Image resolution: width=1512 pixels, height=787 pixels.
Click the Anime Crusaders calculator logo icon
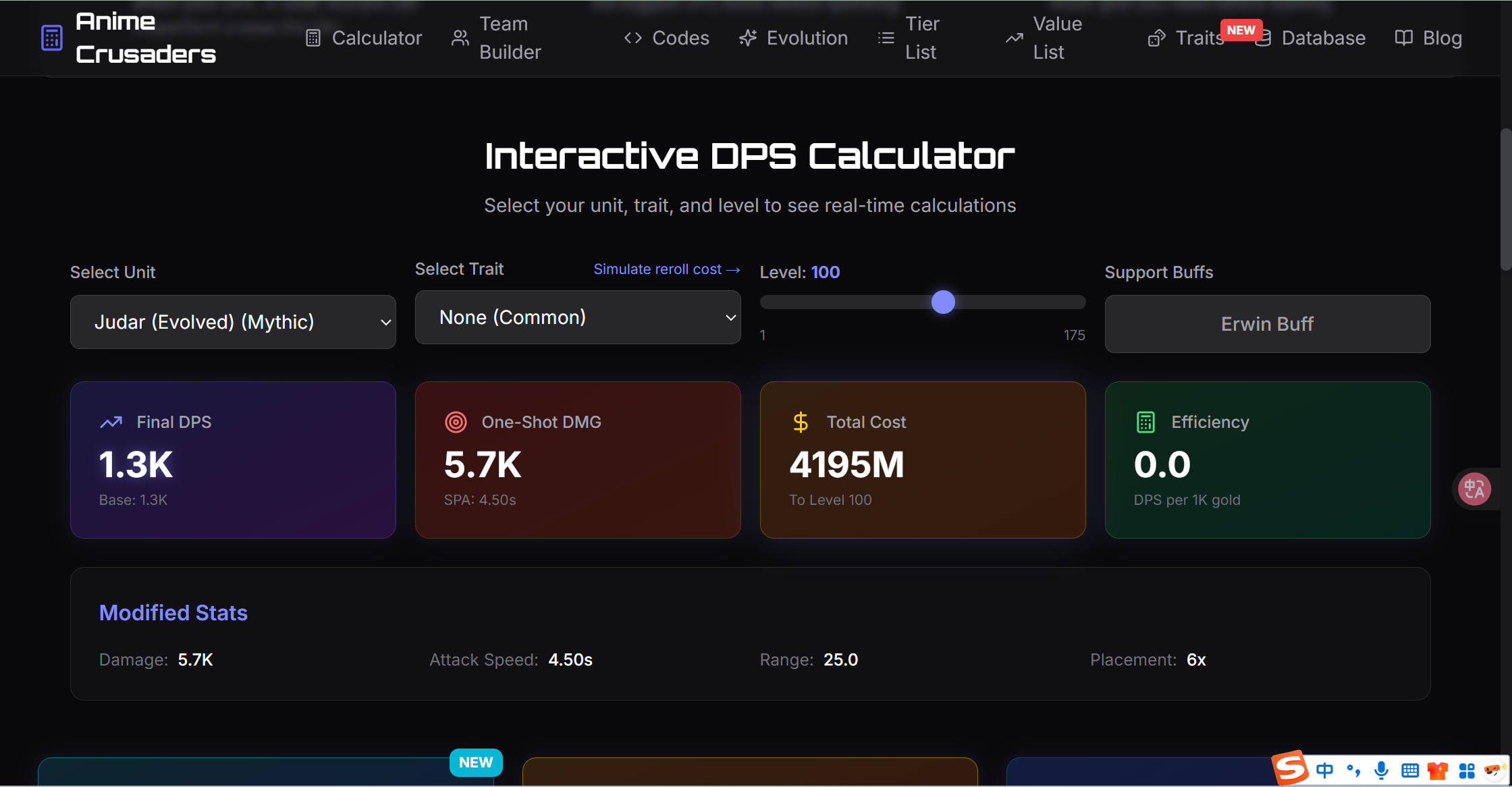pyautogui.click(x=51, y=38)
